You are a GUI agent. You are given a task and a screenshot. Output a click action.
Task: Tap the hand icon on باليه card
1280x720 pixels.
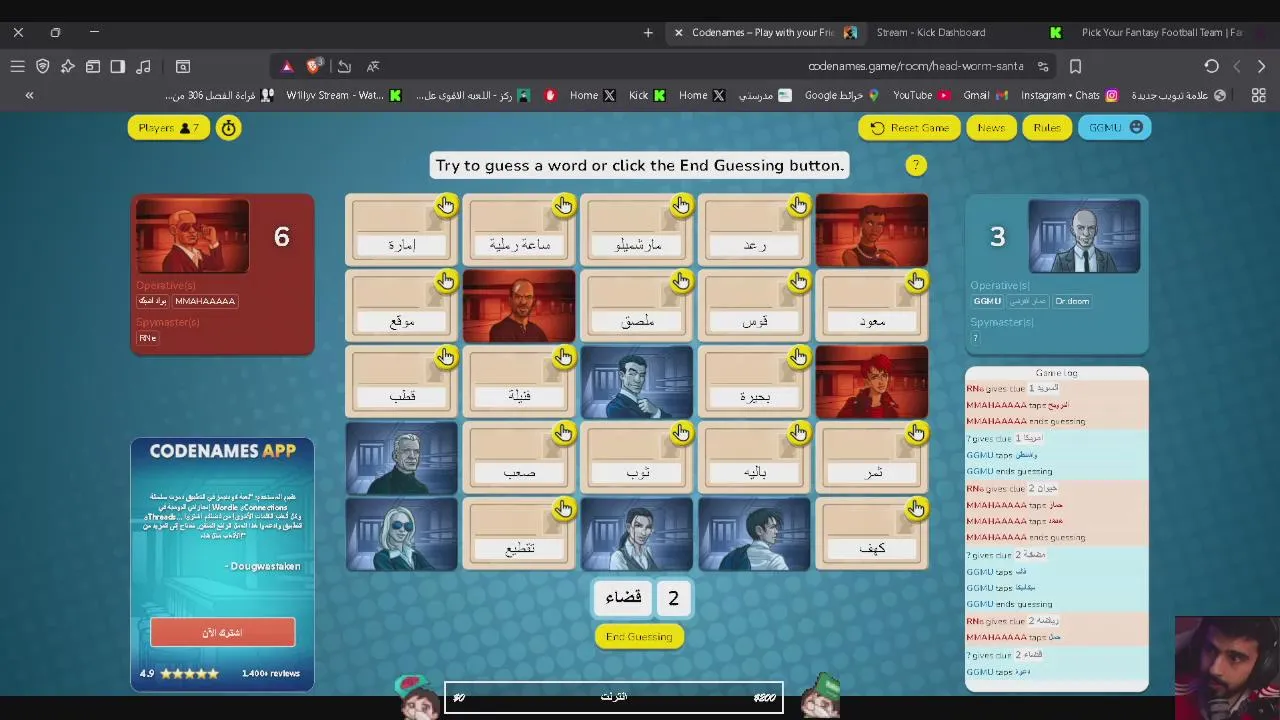(x=798, y=433)
